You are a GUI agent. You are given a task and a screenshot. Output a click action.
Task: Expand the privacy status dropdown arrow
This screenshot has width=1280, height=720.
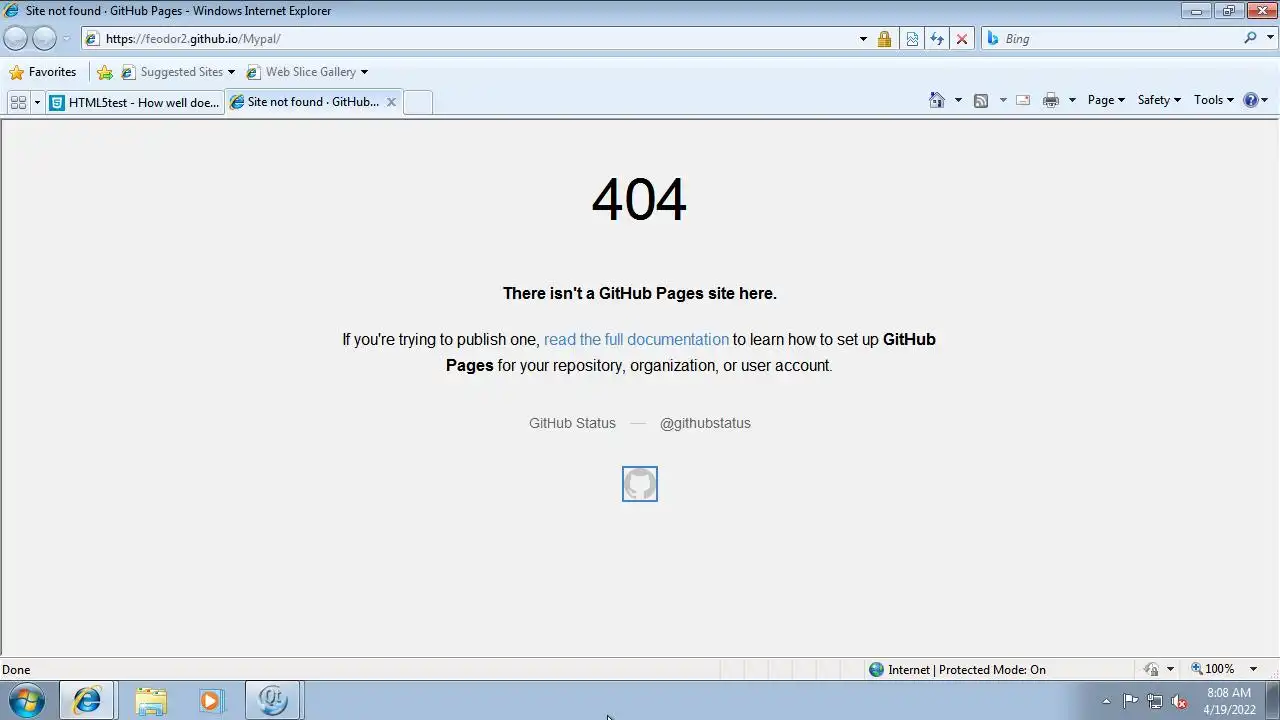pyautogui.click(x=1170, y=669)
